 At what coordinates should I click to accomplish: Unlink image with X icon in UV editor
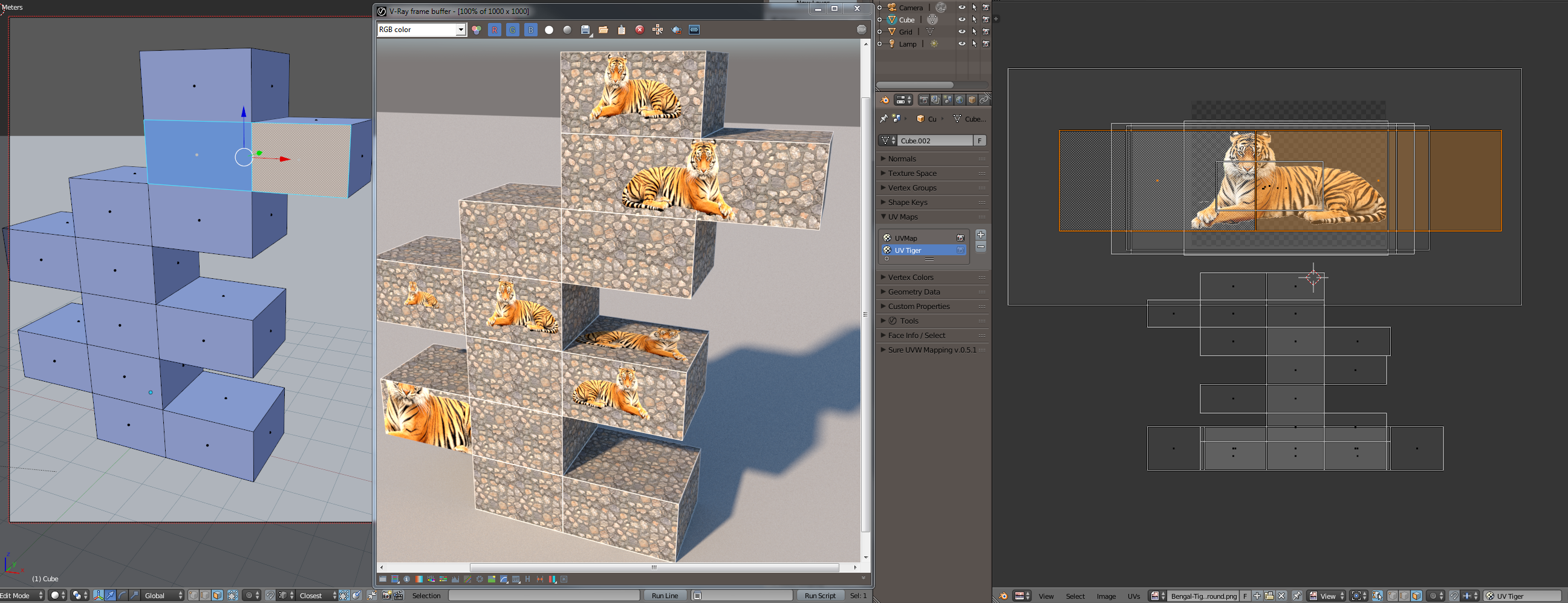click(1281, 596)
